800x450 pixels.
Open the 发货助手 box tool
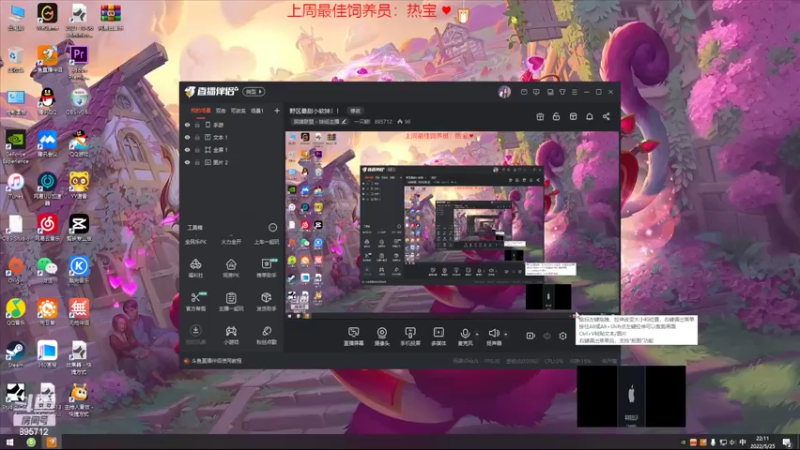(x=266, y=301)
